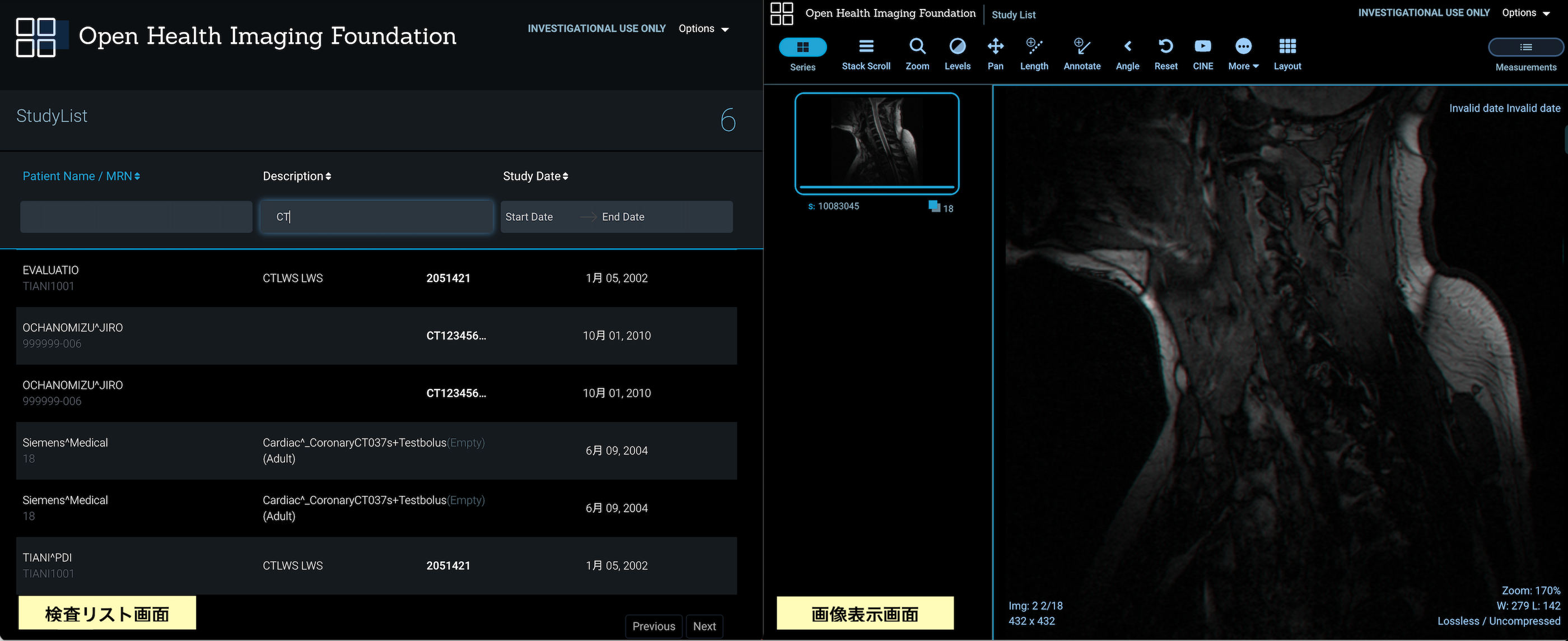Screen dimensions: 1568x641
Task: Select the Annotate tool
Action: point(1082,54)
